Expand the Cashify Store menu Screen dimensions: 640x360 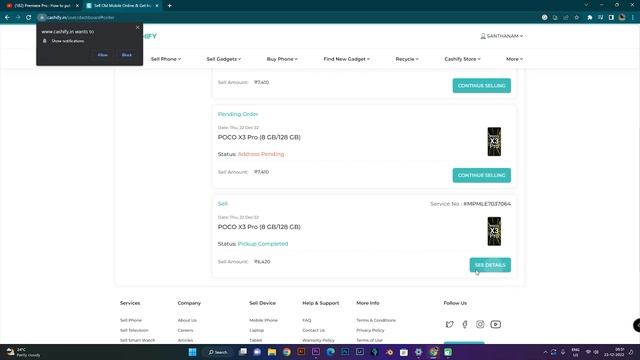(462, 59)
